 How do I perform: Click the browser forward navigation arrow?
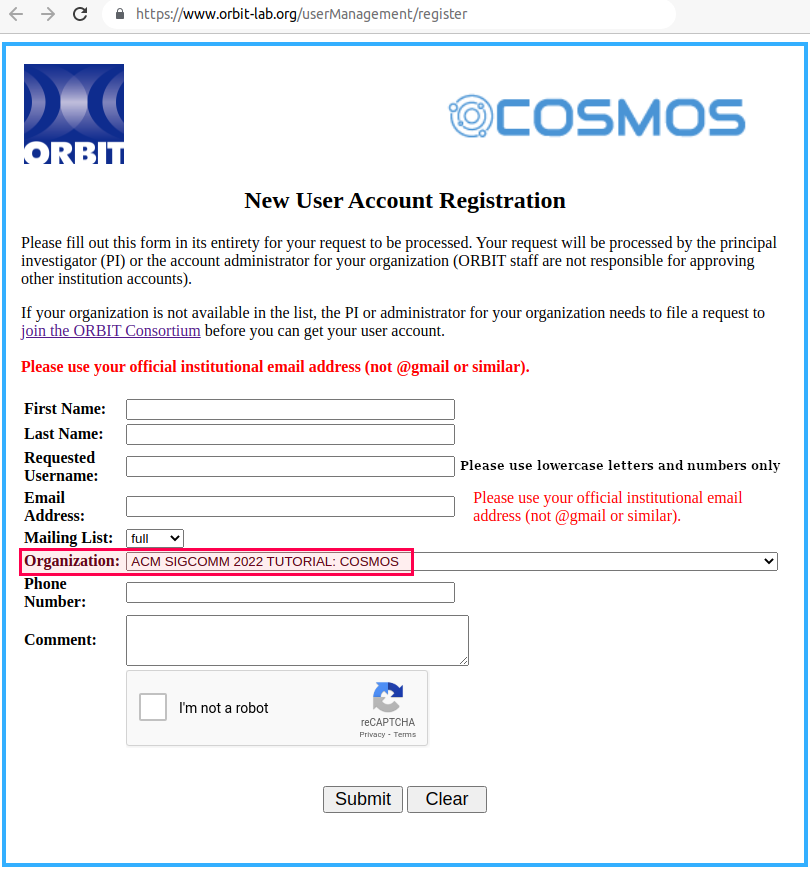pos(47,14)
